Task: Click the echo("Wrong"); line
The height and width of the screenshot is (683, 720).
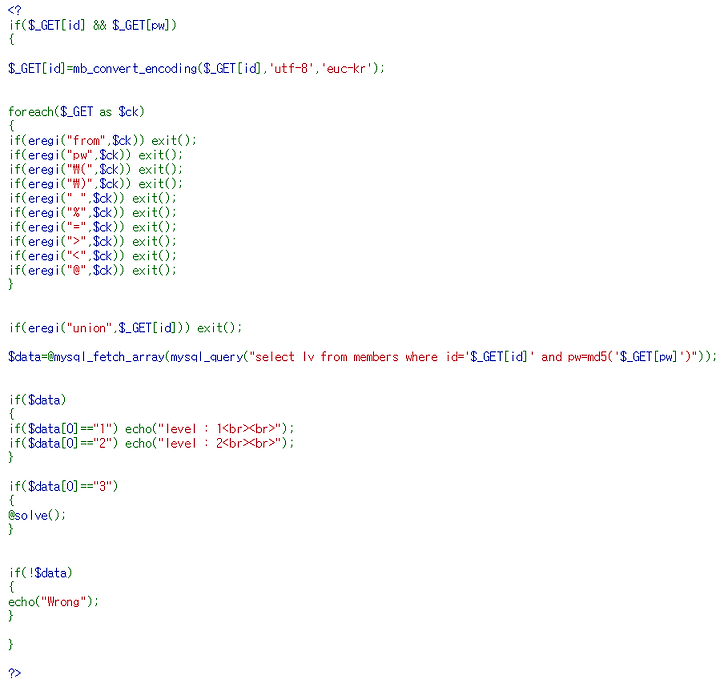Action: point(53,601)
